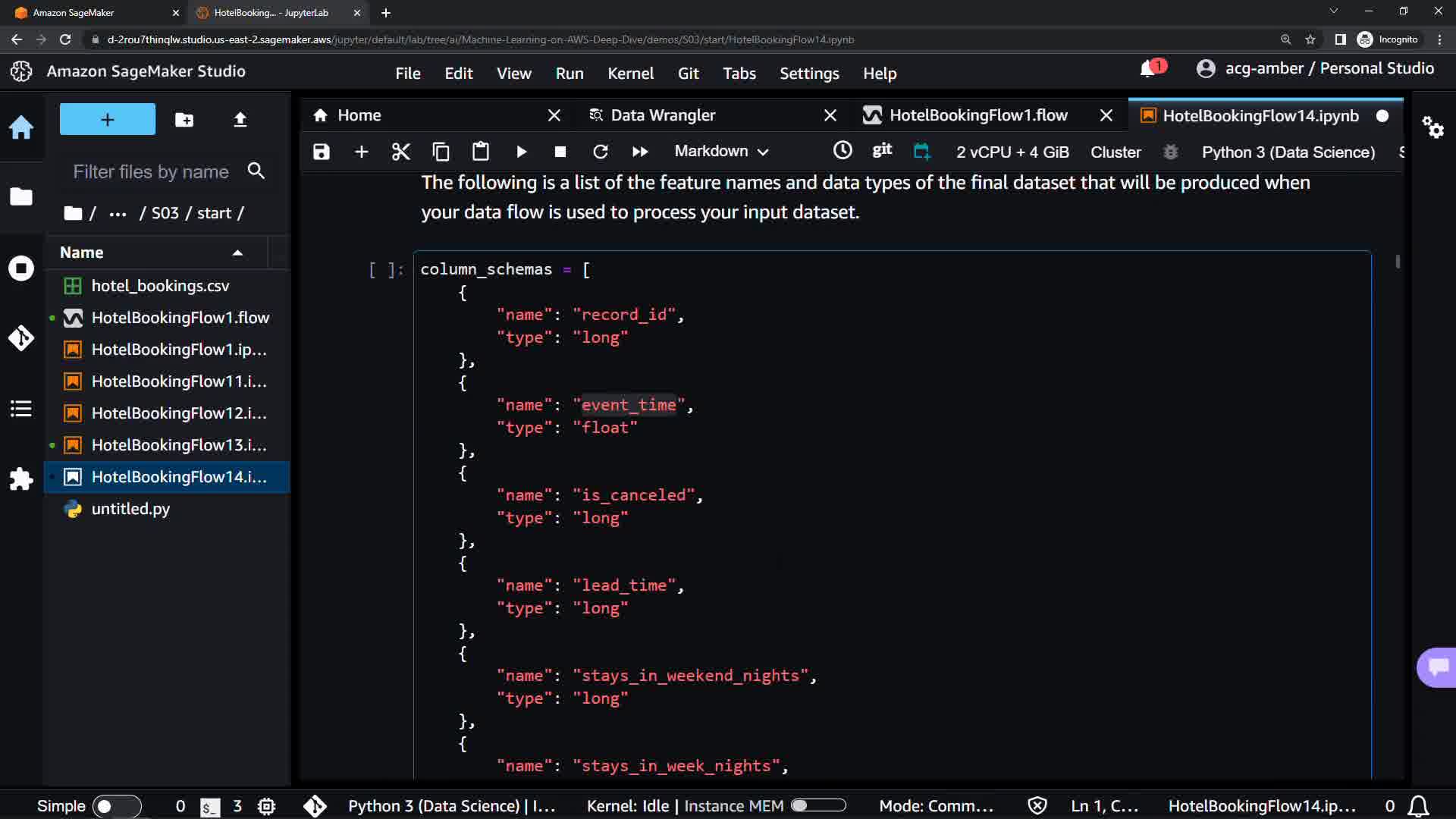
Task: Toggle the Instance MEM switch in status bar
Action: [x=818, y=805]
